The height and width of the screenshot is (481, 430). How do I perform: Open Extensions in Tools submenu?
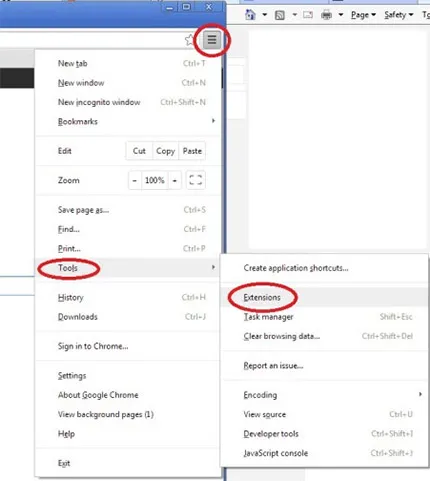324,297
